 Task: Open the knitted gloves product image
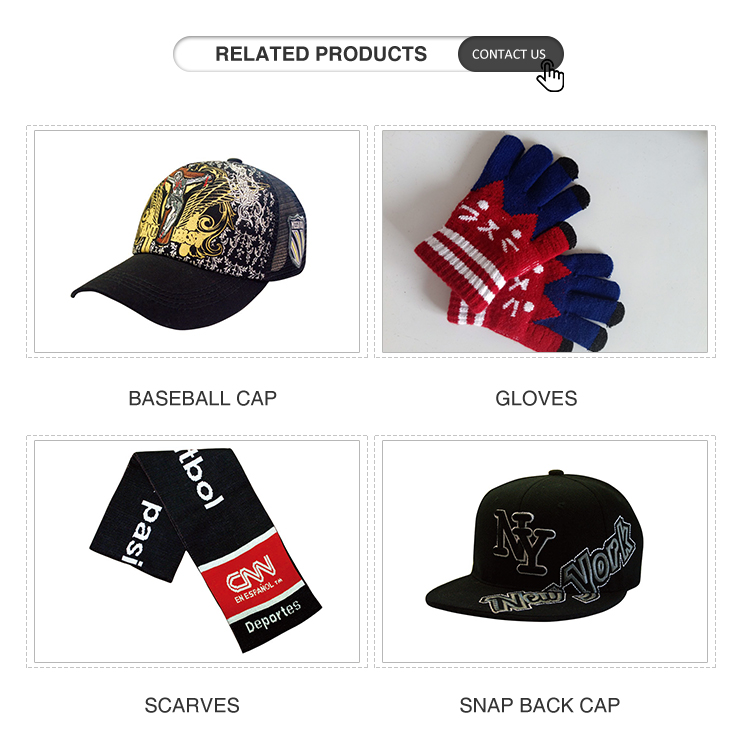click(545, 241)
